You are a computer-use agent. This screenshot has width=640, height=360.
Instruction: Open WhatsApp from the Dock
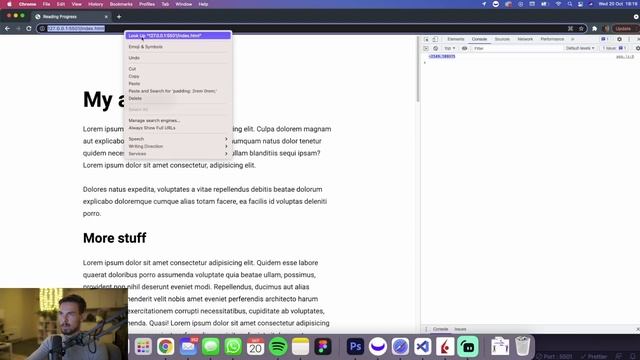(x=233, y=347)
